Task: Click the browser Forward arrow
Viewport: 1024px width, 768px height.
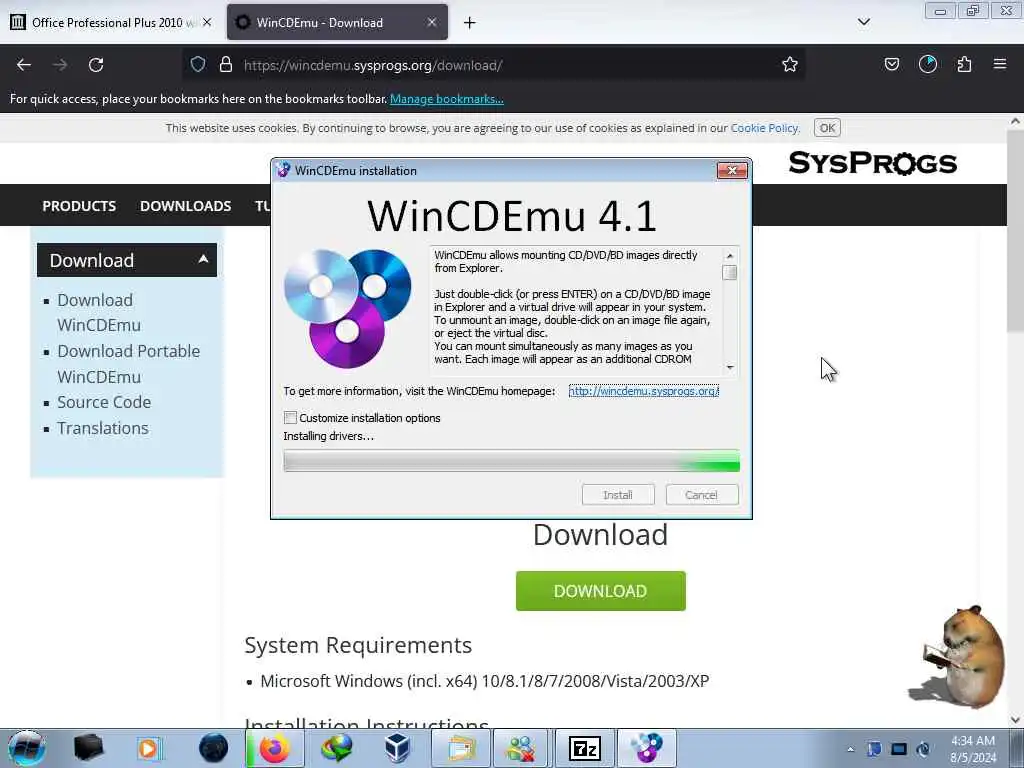Action: [60, 65]
